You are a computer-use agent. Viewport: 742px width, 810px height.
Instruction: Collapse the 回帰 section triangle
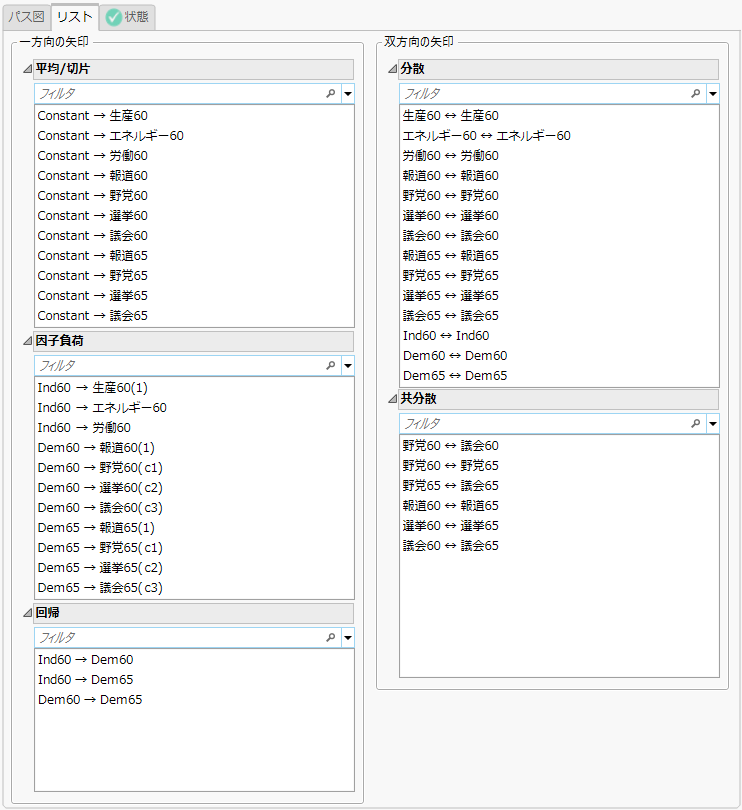27,613
